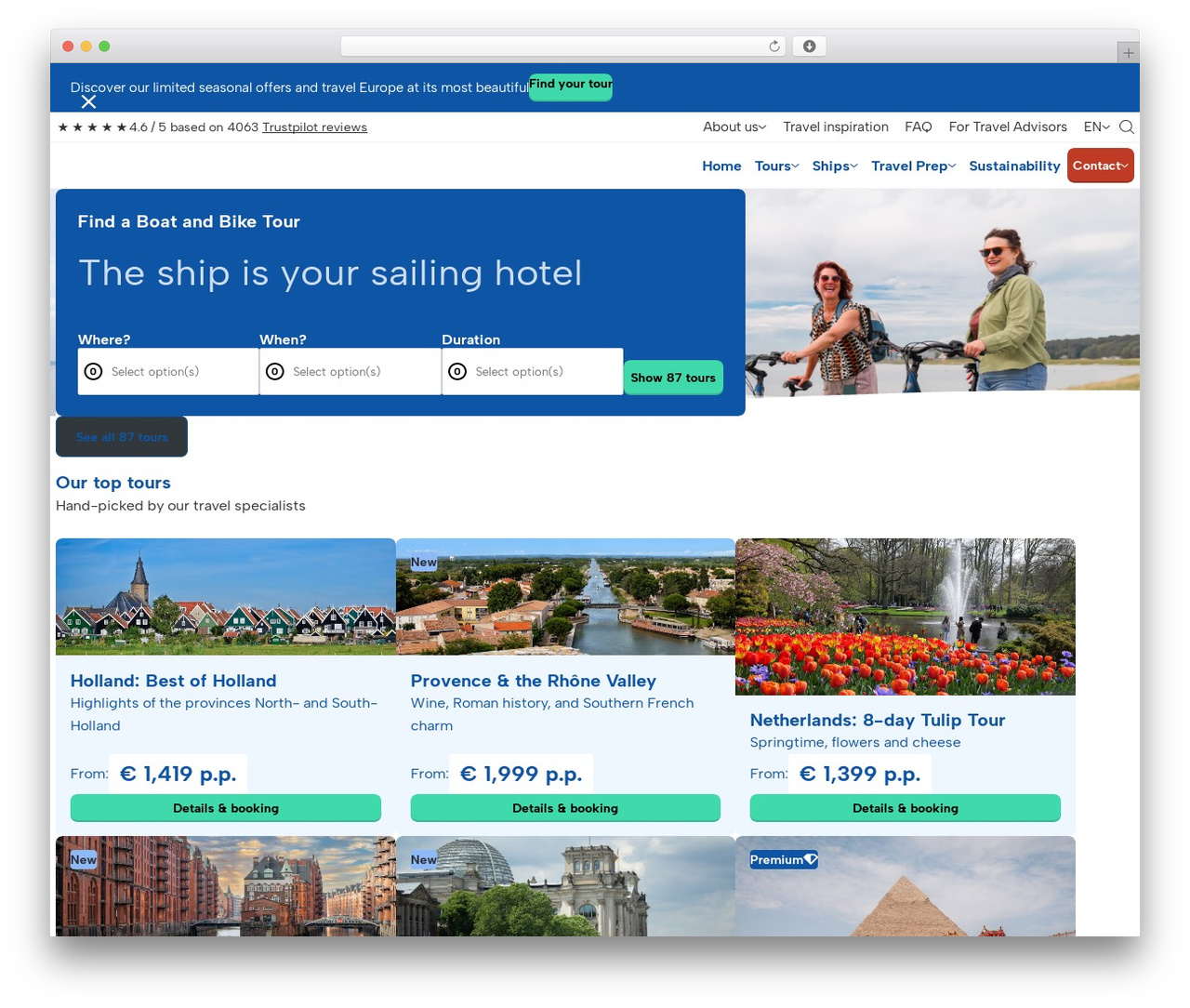View the Provence canal tour photo
The width and height of the screenshot is (1190, 1008).
coord(565,597)
